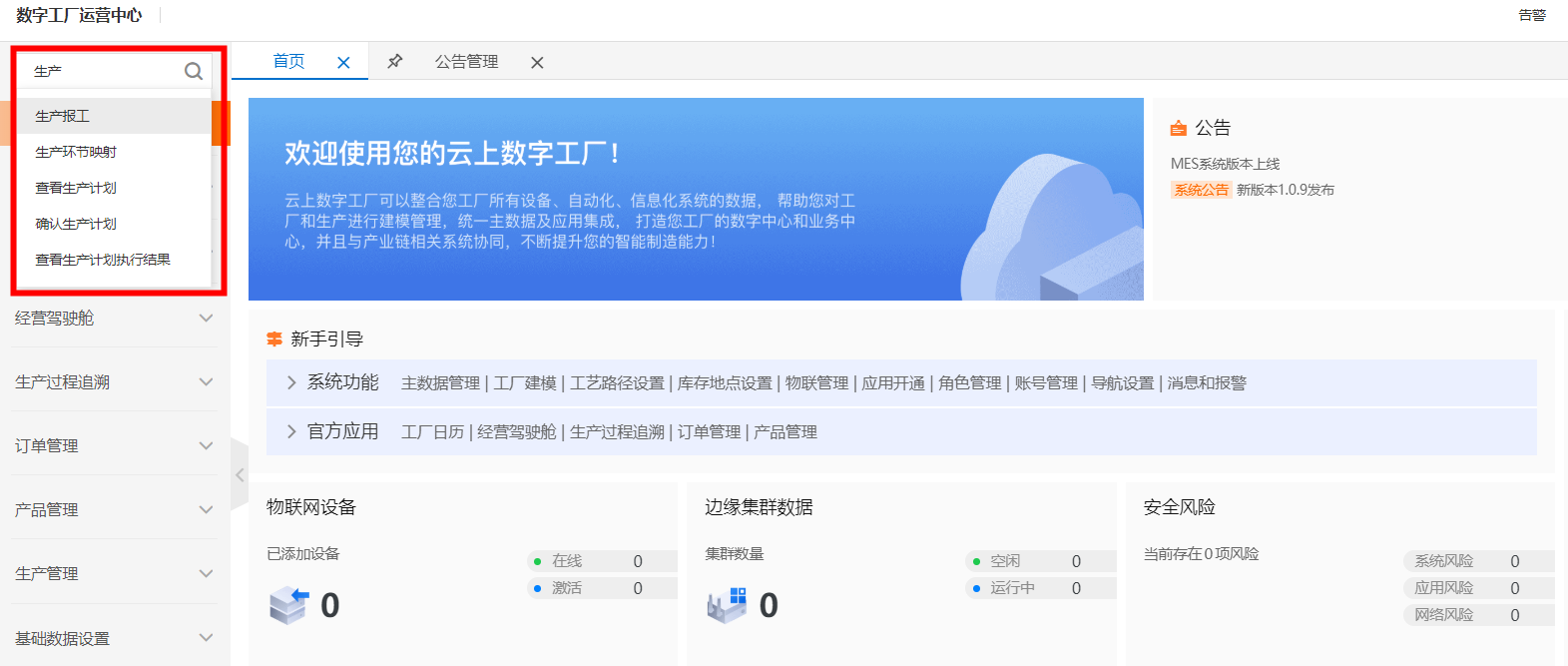
Task: Open 消息和报警 guide link
Action: (1207, 383)
